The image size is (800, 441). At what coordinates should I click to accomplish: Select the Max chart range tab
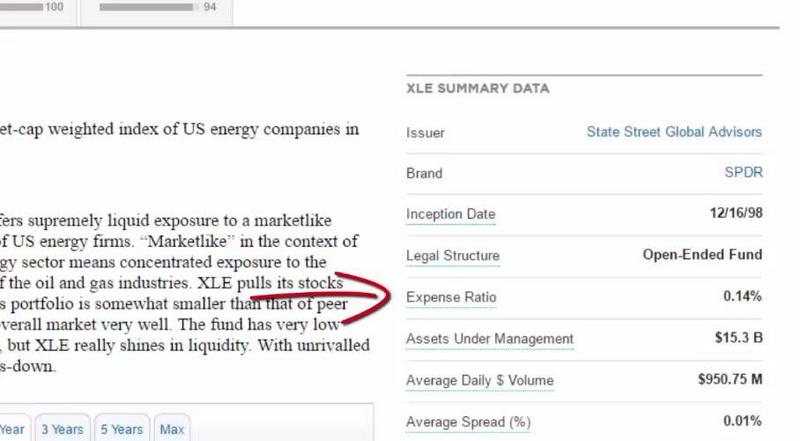coord(172,429)
